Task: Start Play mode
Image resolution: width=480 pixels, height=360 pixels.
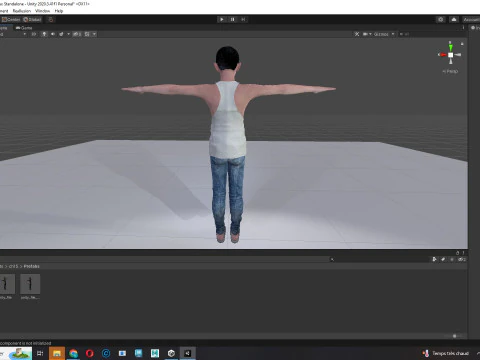Action: click(222, 19)
